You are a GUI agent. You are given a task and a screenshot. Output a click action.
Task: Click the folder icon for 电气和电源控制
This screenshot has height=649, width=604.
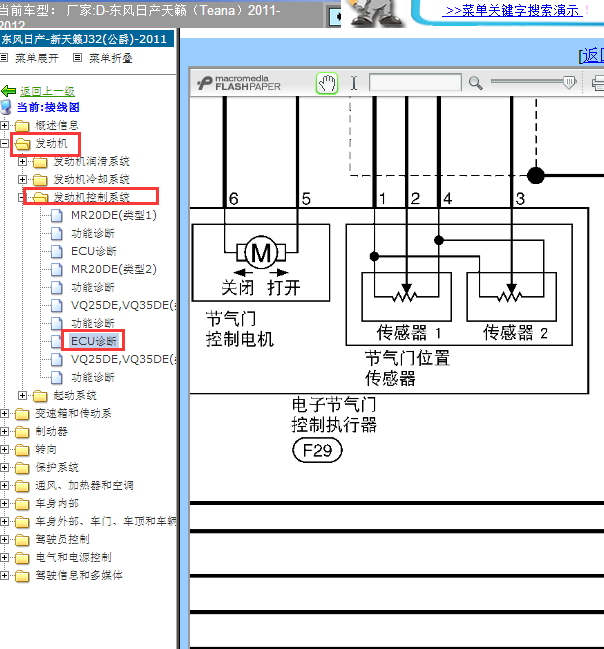pos(22,558)
